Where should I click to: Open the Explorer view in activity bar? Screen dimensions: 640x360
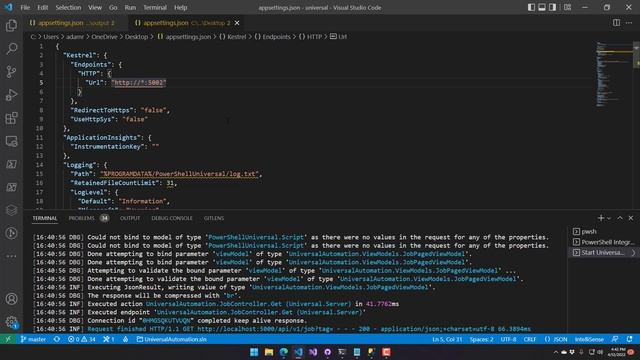[11, 26]
